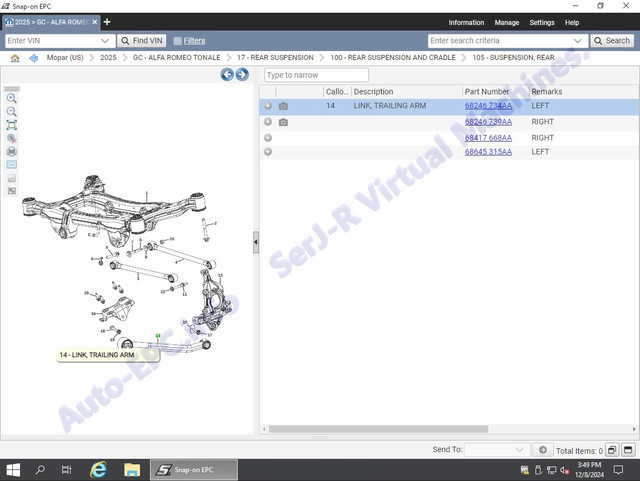Go to 17 - REAR SUSPENSION breadcrumb

pyautogui.click(x=275, y=58)
